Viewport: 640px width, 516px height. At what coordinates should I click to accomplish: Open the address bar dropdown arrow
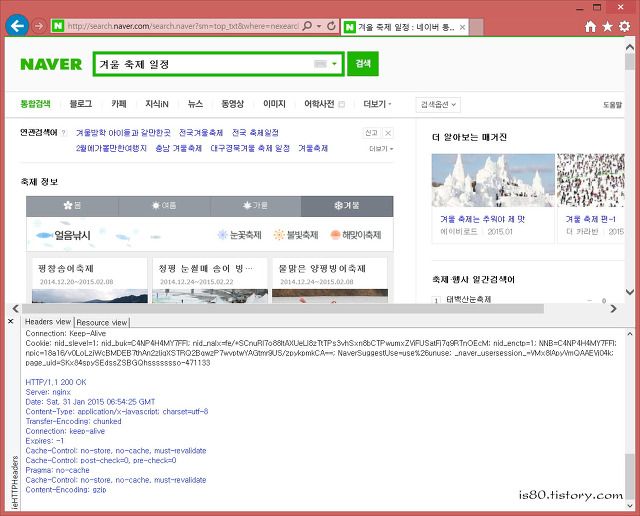click(319, 26)
